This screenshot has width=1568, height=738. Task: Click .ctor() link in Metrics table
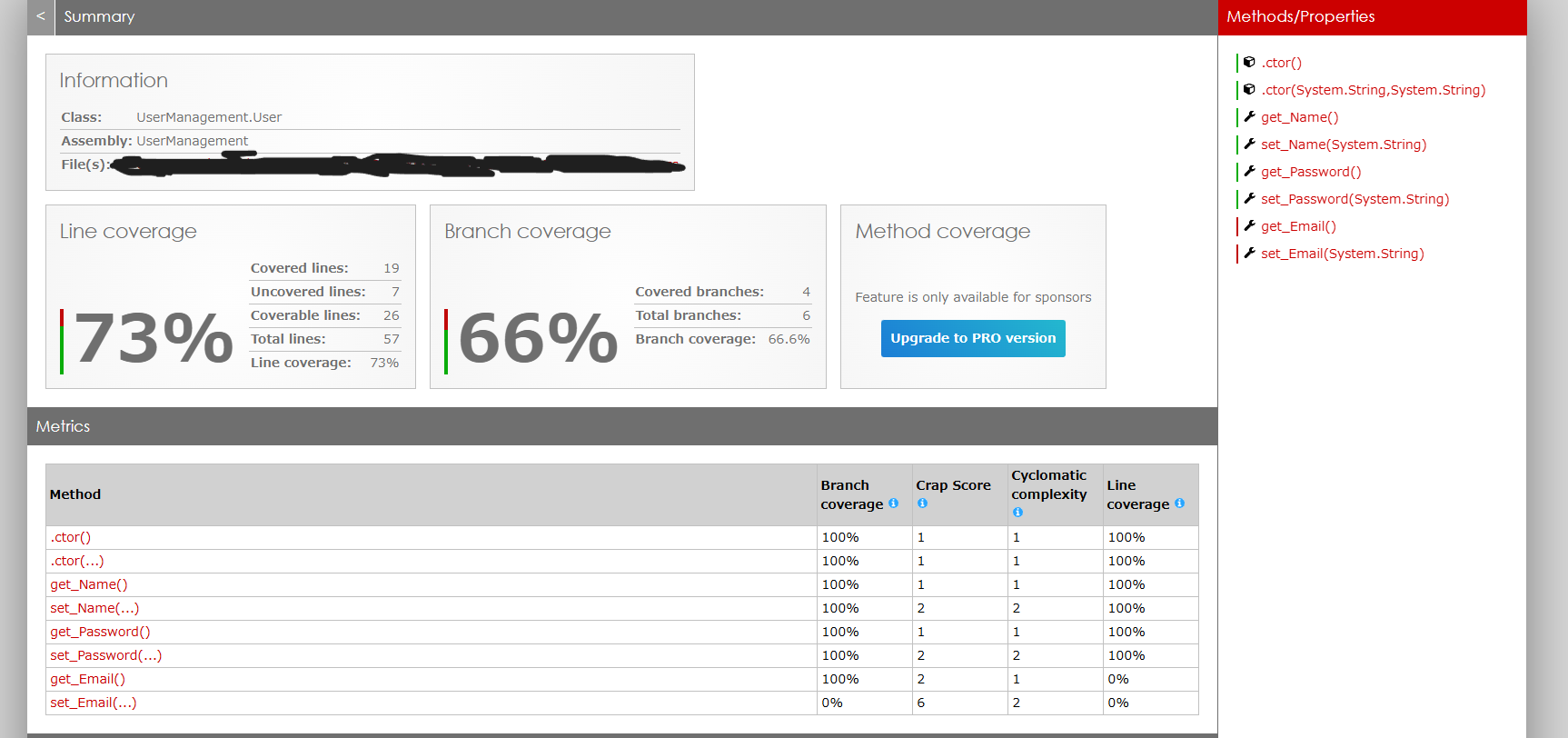(71, 537)
